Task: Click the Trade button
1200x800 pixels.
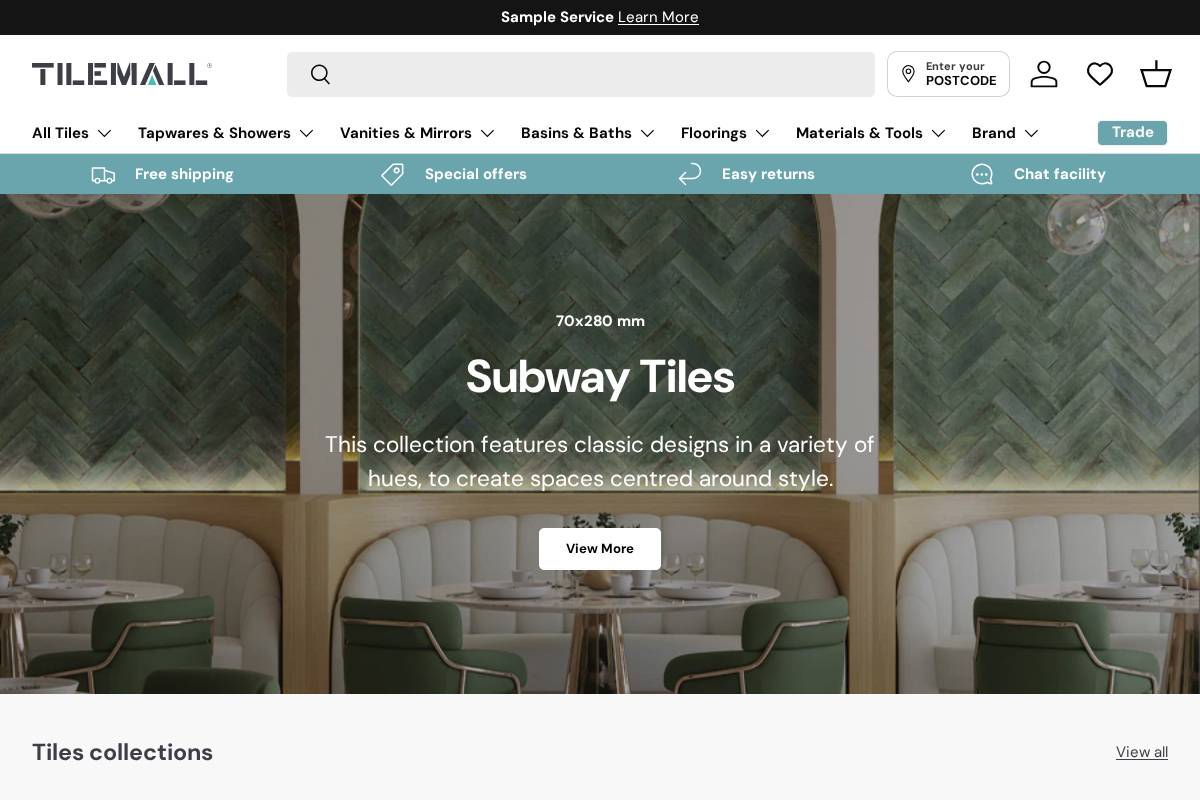Action: point(1132,132)
